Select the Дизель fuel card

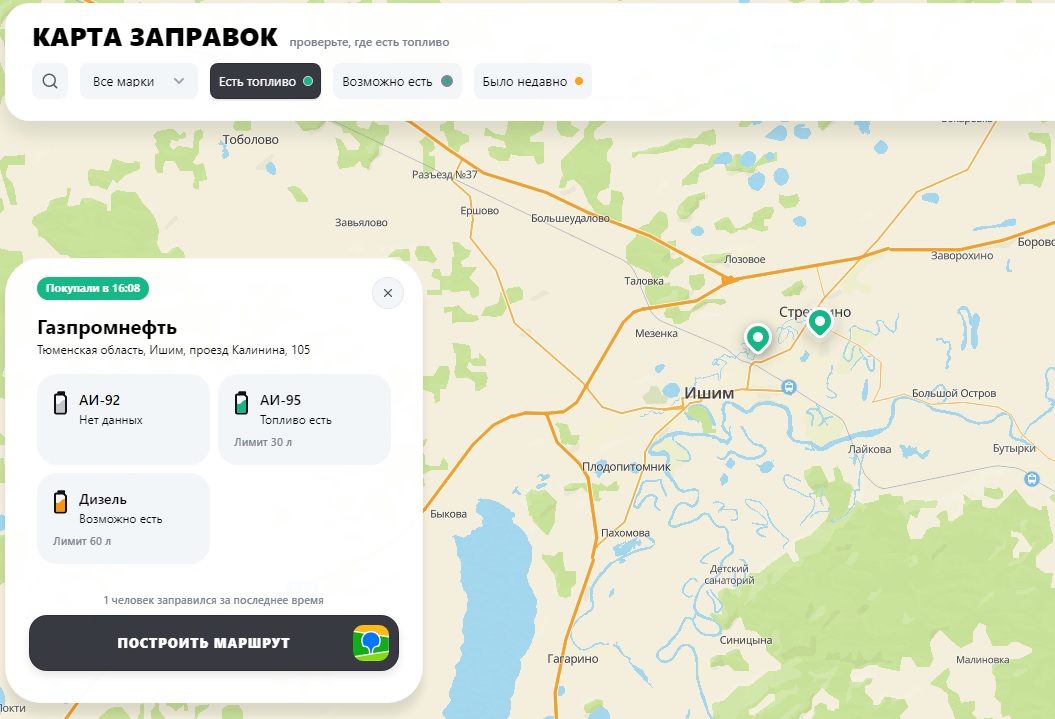click(x=123, y=518)
